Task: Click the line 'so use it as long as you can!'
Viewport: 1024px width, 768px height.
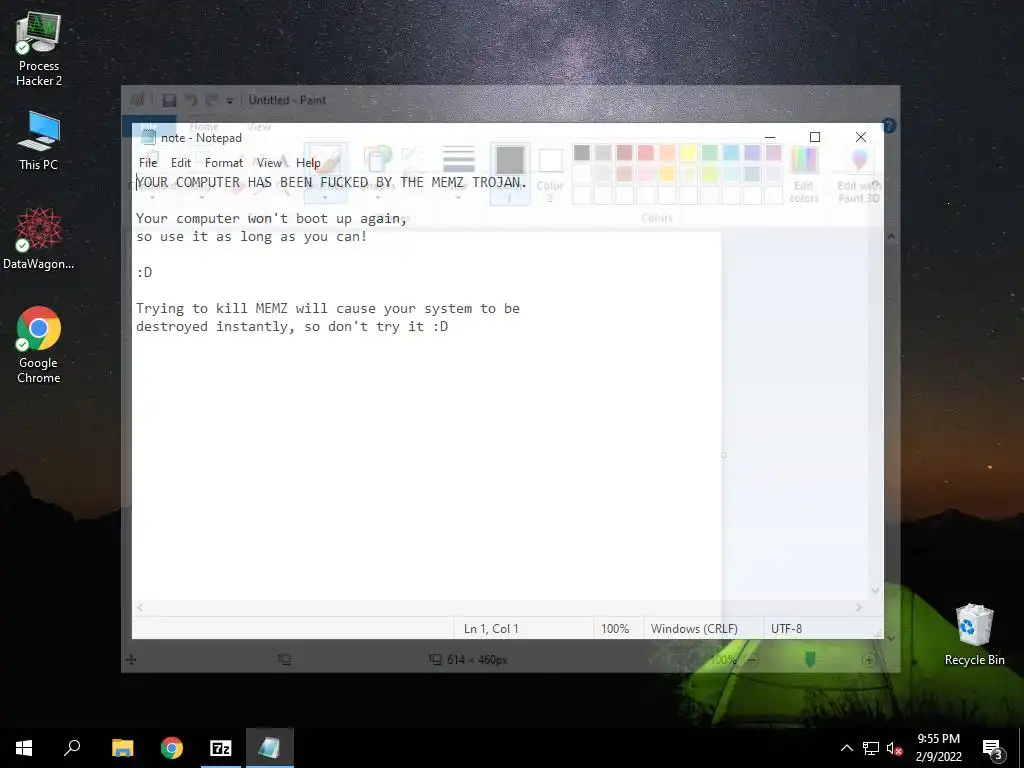Action: coord(251,236)
